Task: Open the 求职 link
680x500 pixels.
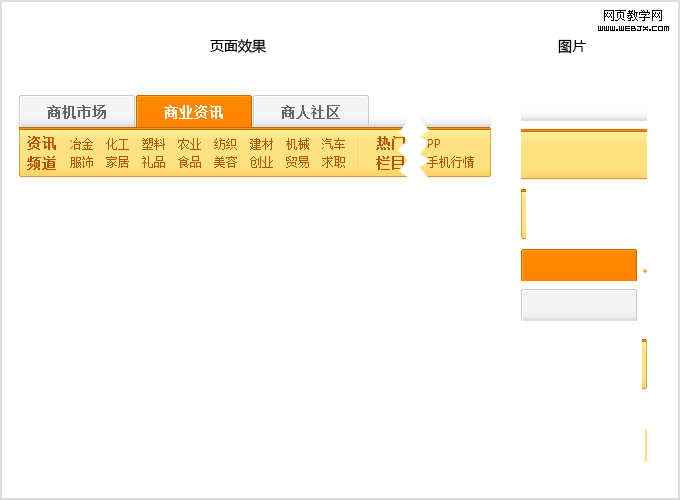Action: tap(334, 162)
